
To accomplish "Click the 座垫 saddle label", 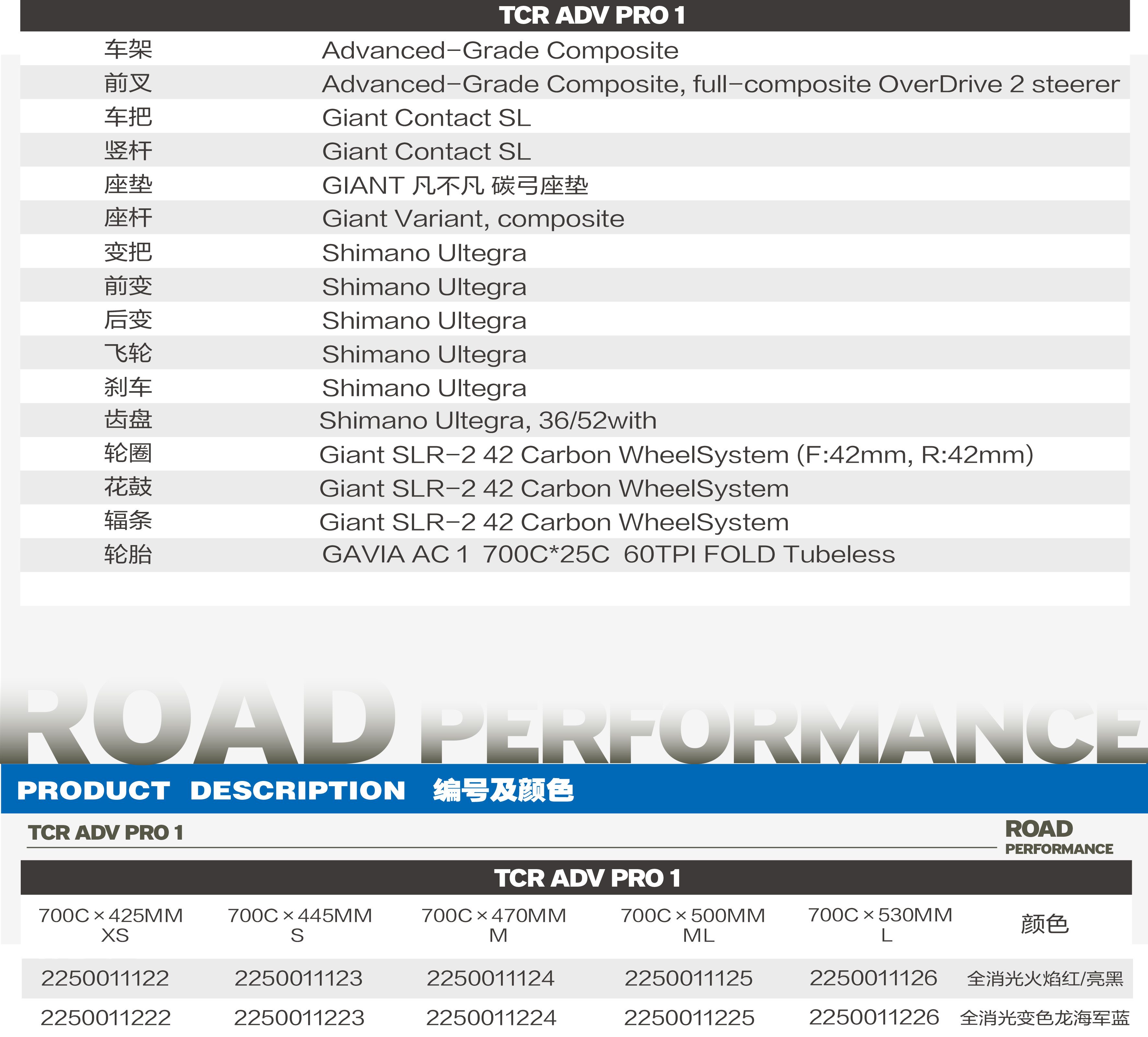I will [128, 184].
